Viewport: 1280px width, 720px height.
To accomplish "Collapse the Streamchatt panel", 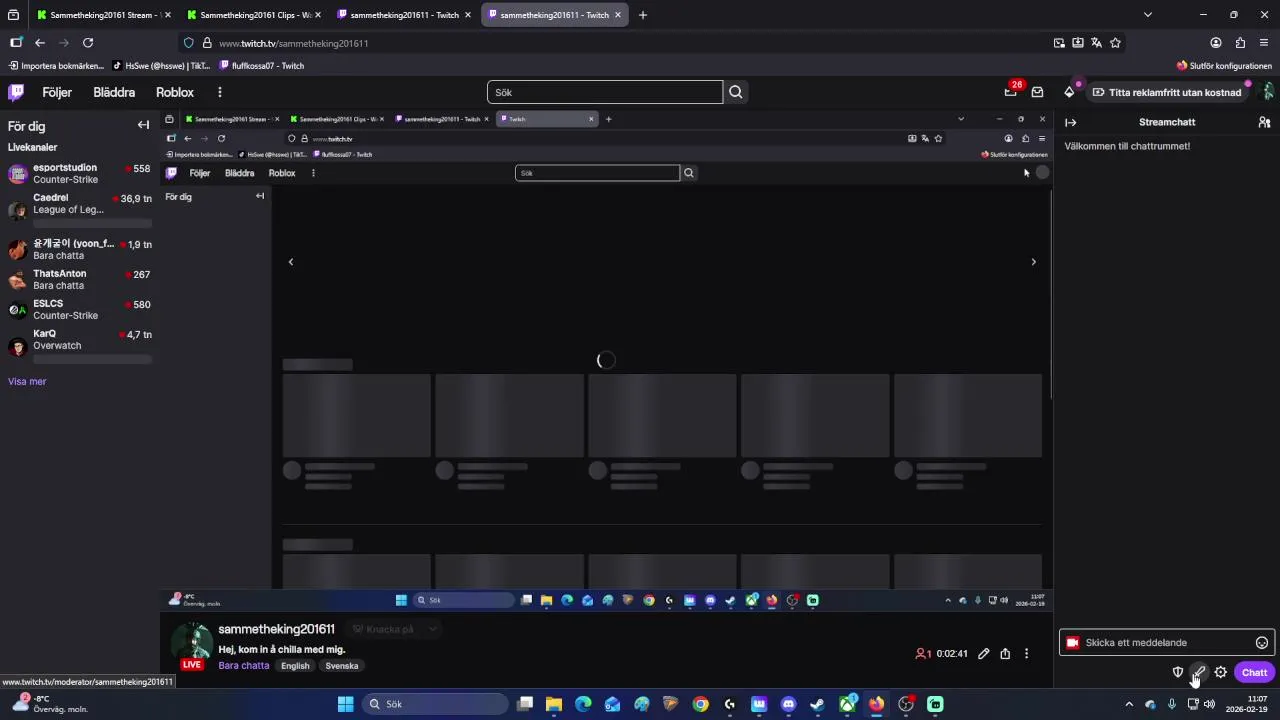I will [x=1070, y=122].
